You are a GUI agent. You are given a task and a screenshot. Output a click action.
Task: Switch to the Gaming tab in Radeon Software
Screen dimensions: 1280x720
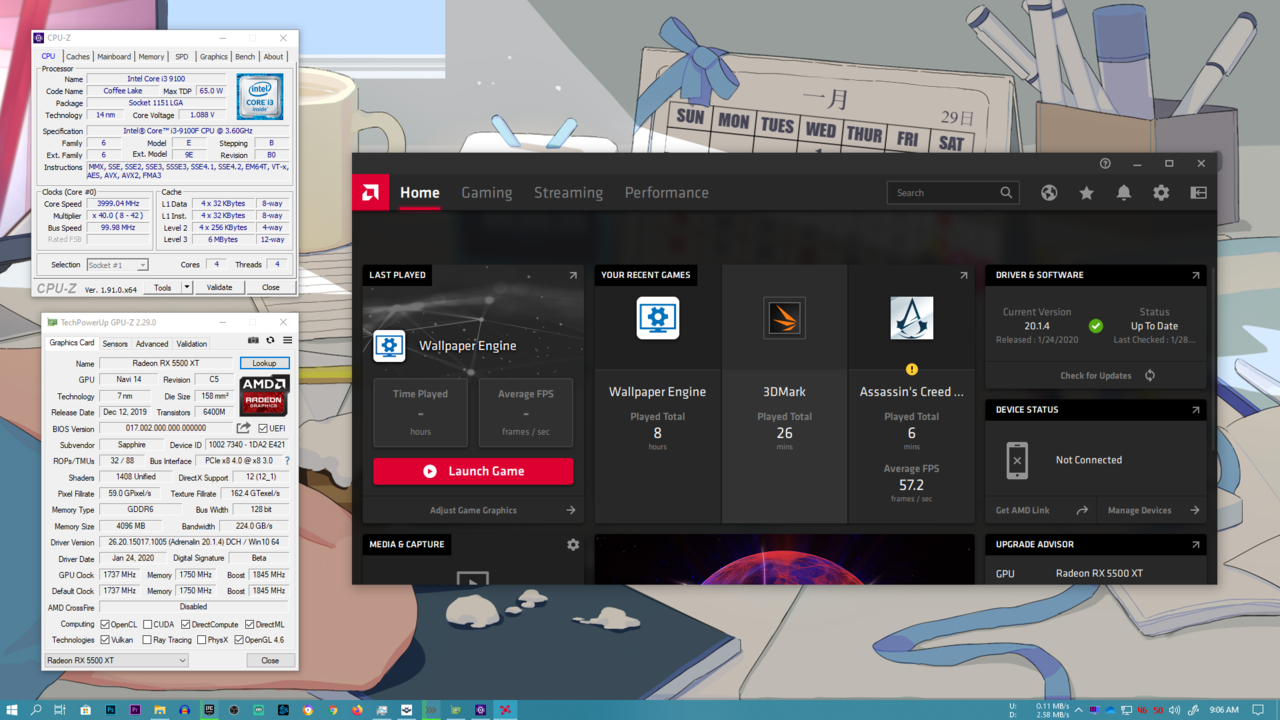(x=486, y=193)
